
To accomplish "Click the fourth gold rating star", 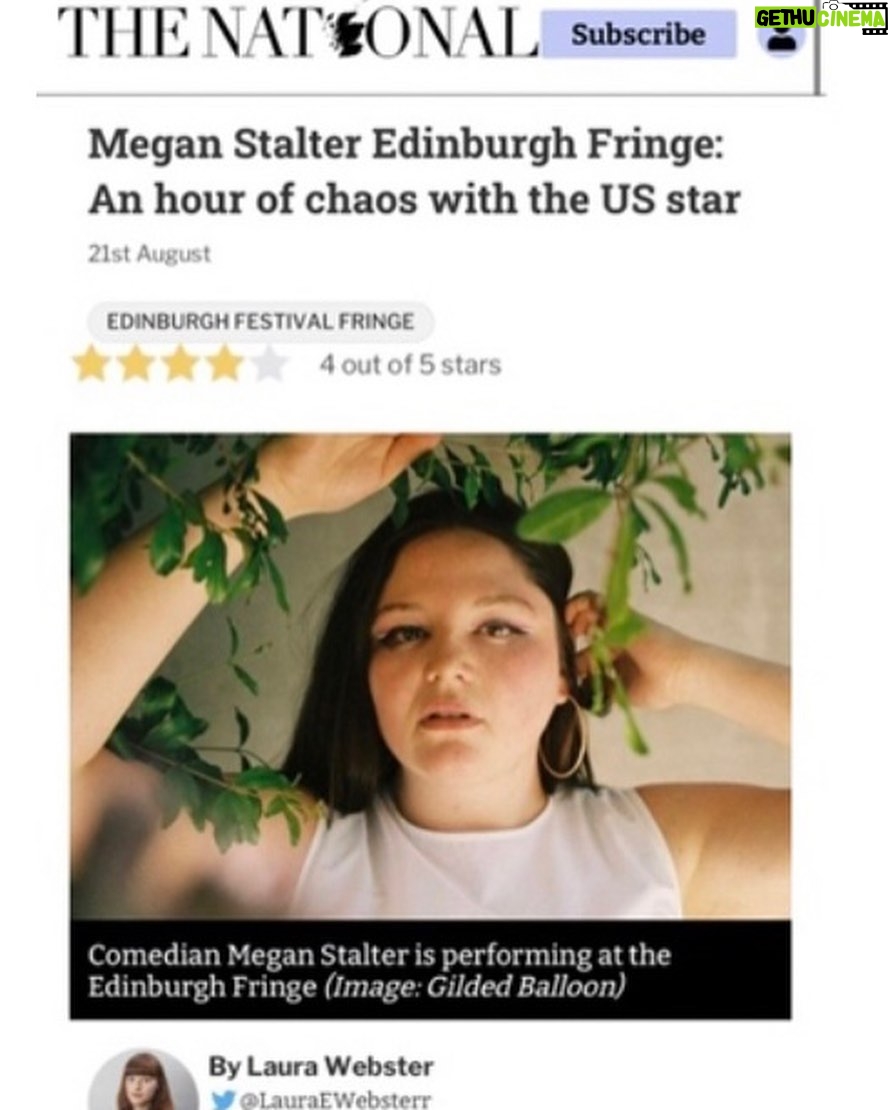I will click(225, 365).
